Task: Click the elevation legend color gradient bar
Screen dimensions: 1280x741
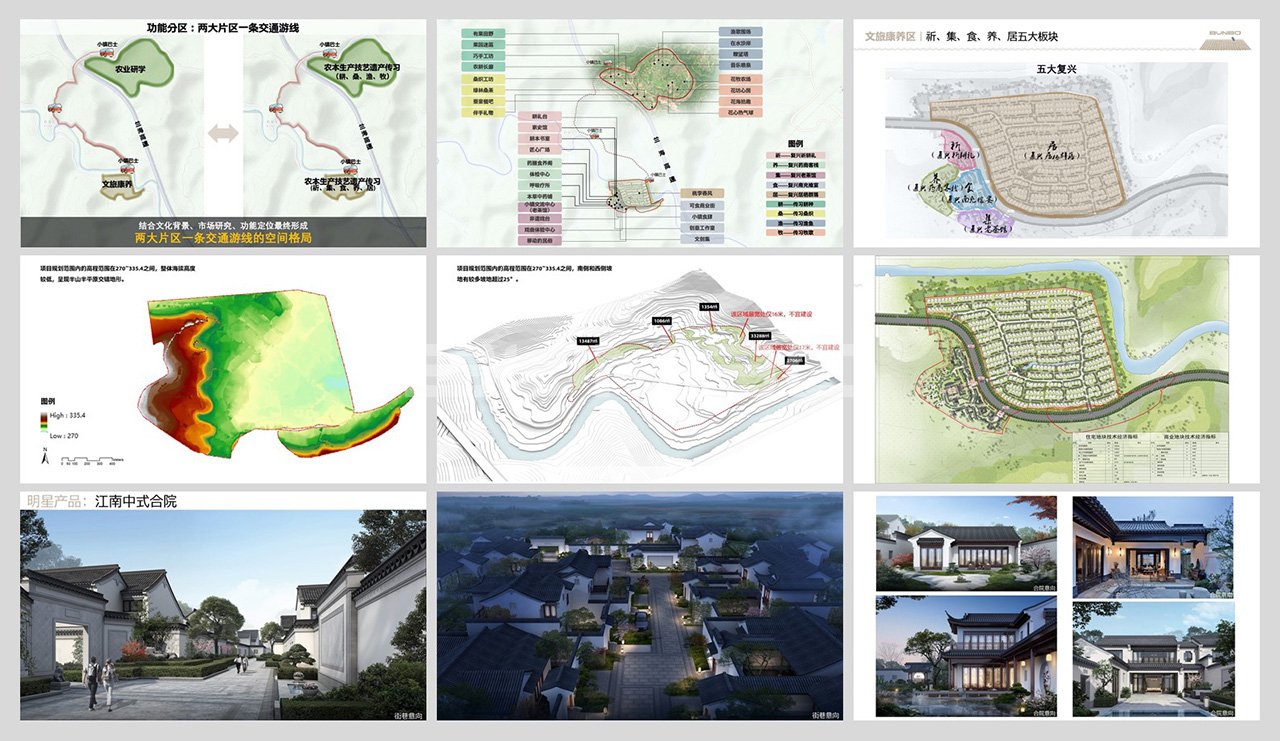Action: pyautogui.click(x=45, y=421)
